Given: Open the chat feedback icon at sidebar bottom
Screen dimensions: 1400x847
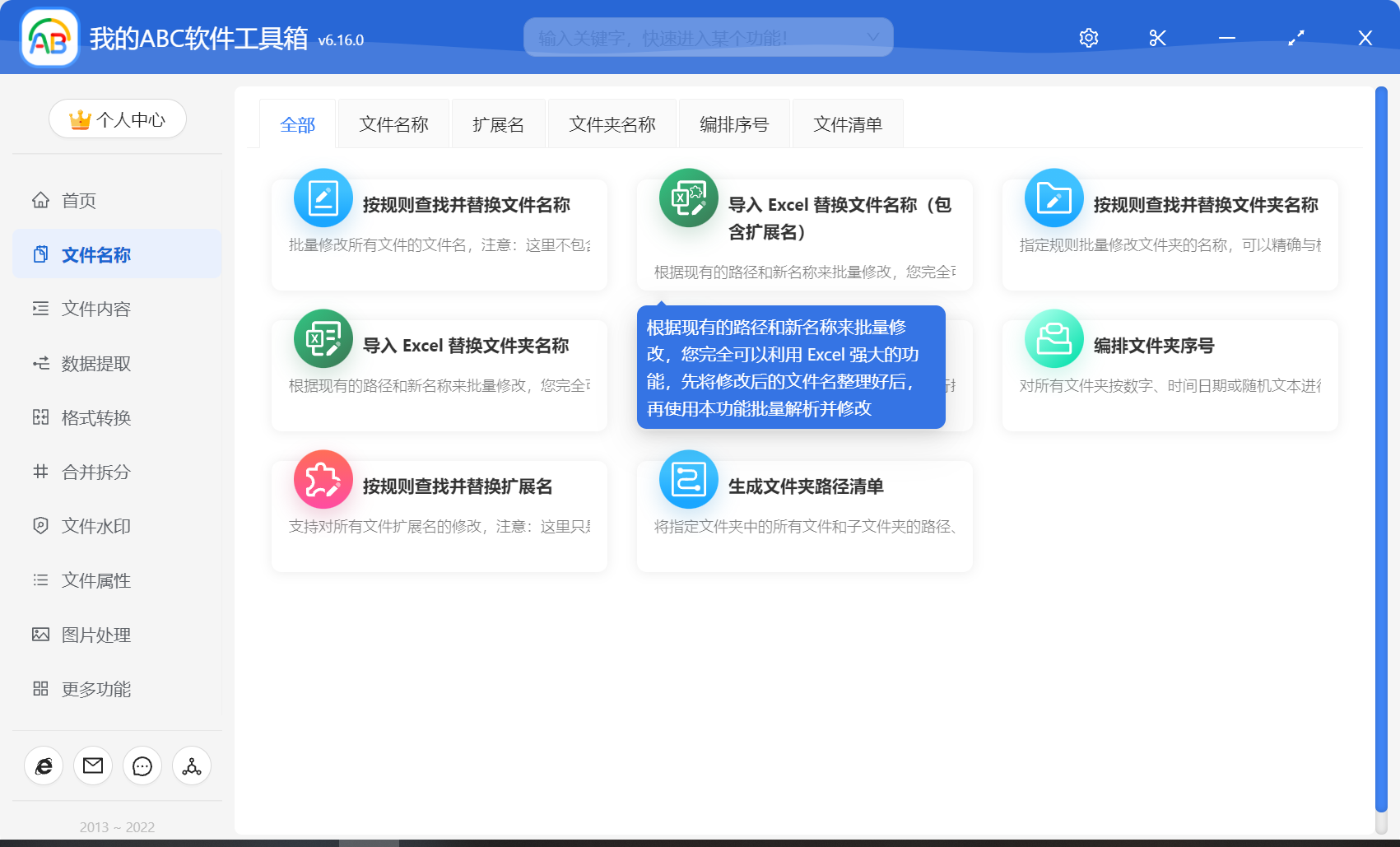Looking at the screenshot, I should pos(142,766).
